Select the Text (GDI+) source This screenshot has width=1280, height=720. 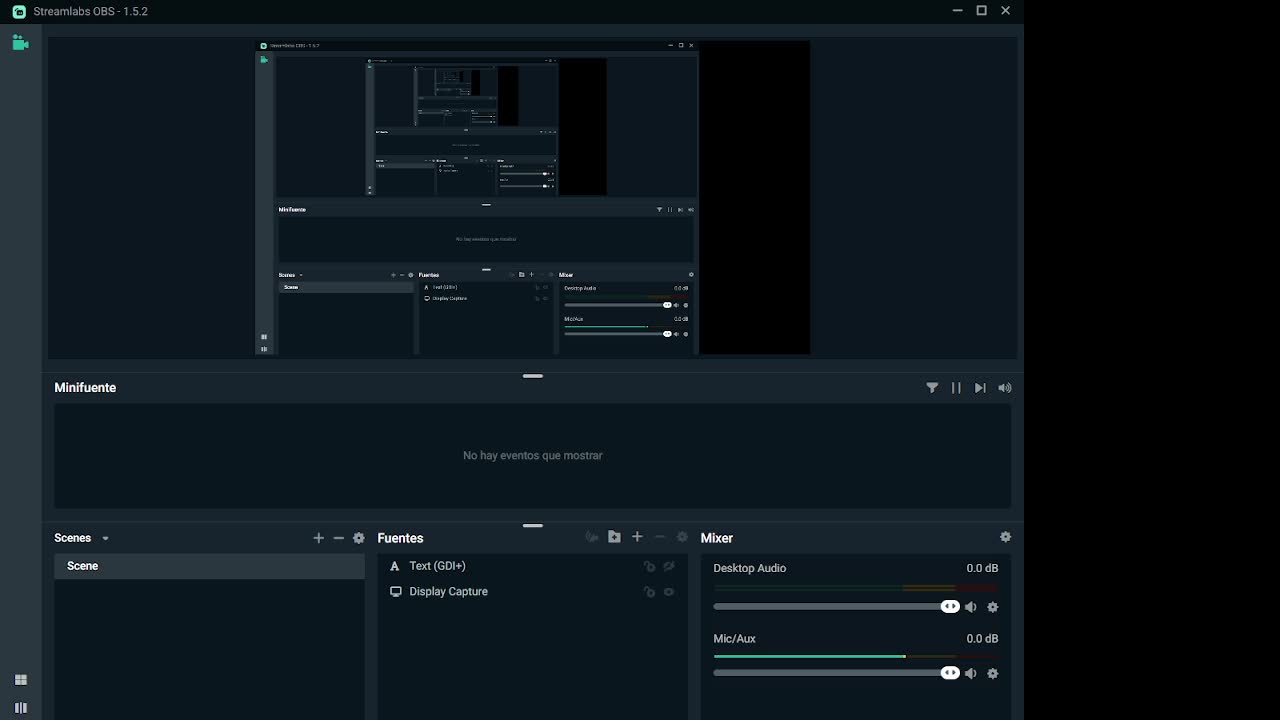click(438, 566)
